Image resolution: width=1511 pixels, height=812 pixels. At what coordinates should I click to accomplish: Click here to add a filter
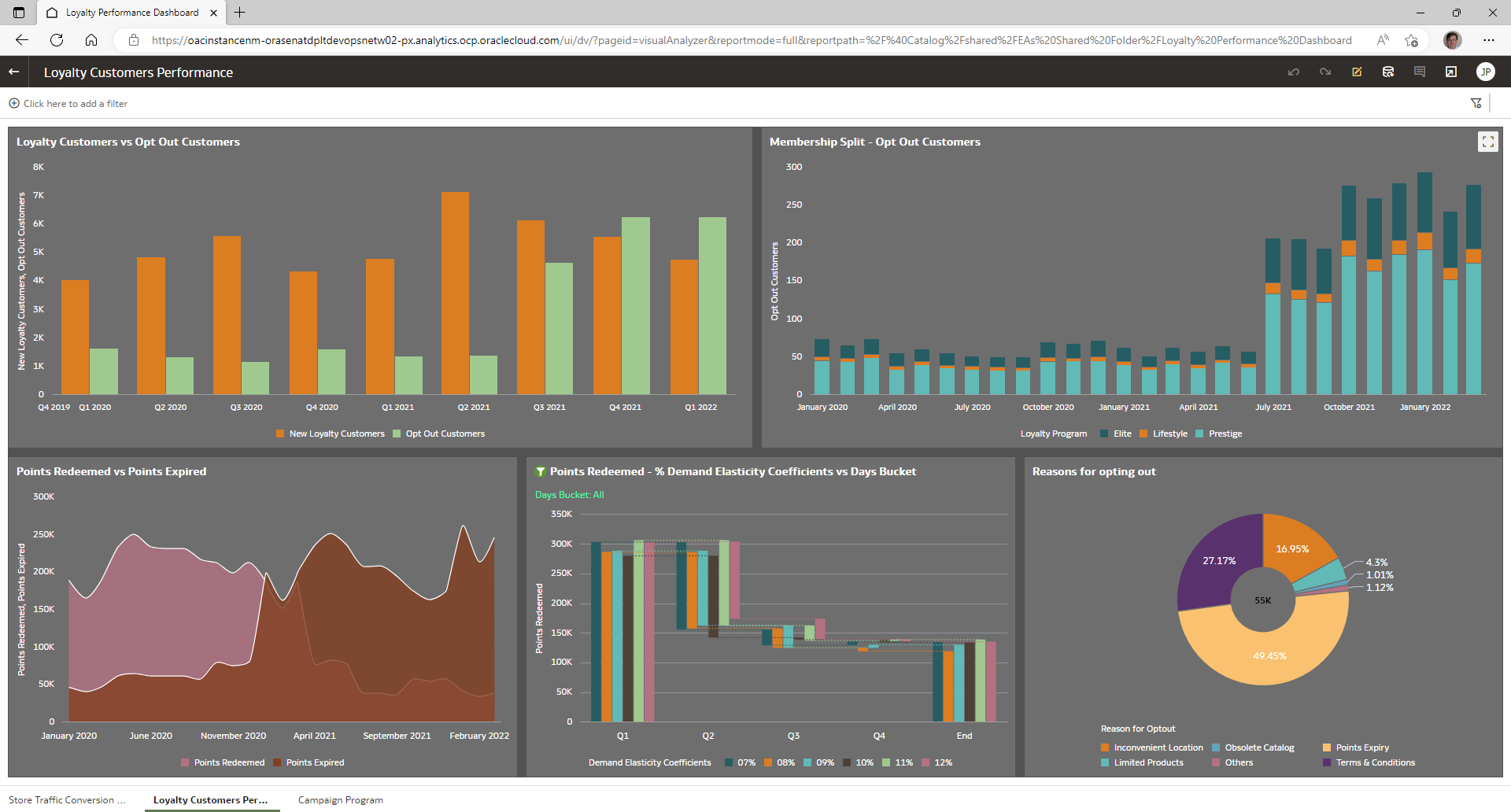click(x=75, y=103)
